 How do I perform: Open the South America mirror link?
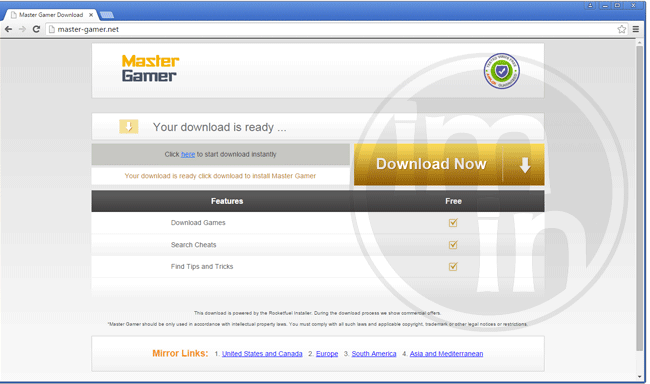(374, 354)
